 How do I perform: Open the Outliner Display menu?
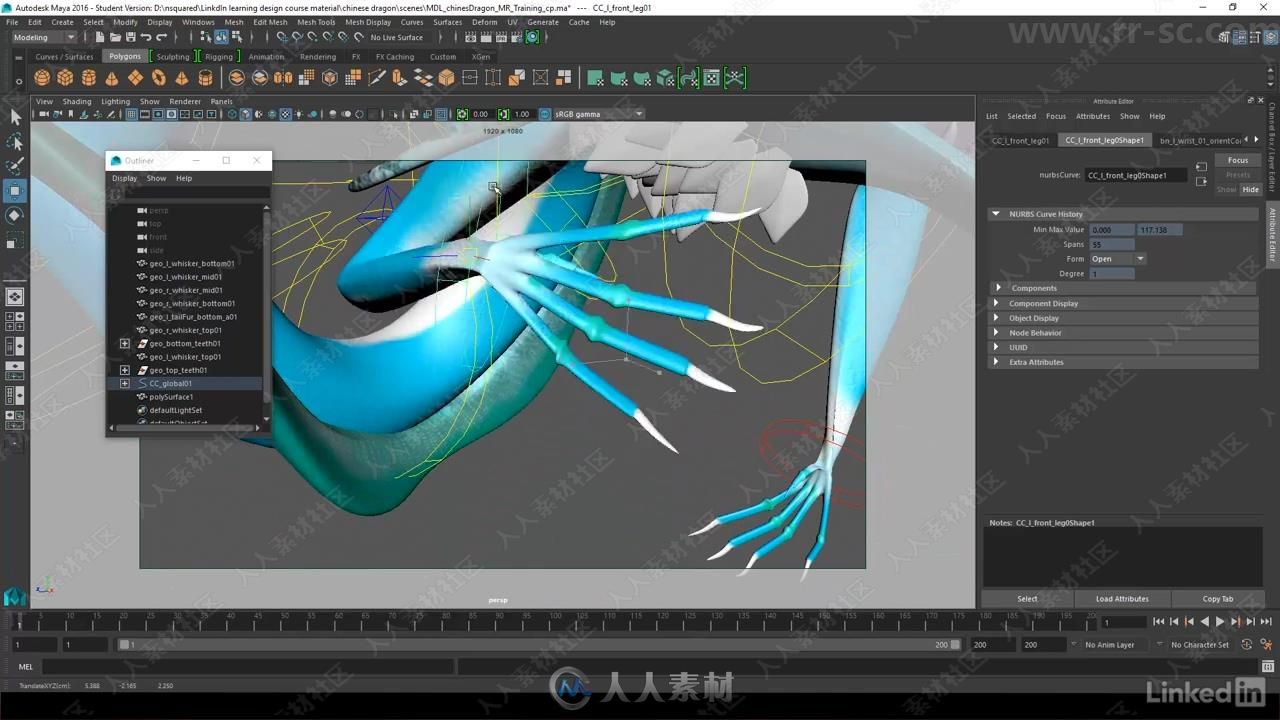pyautogui.click(x=124, y=178)
